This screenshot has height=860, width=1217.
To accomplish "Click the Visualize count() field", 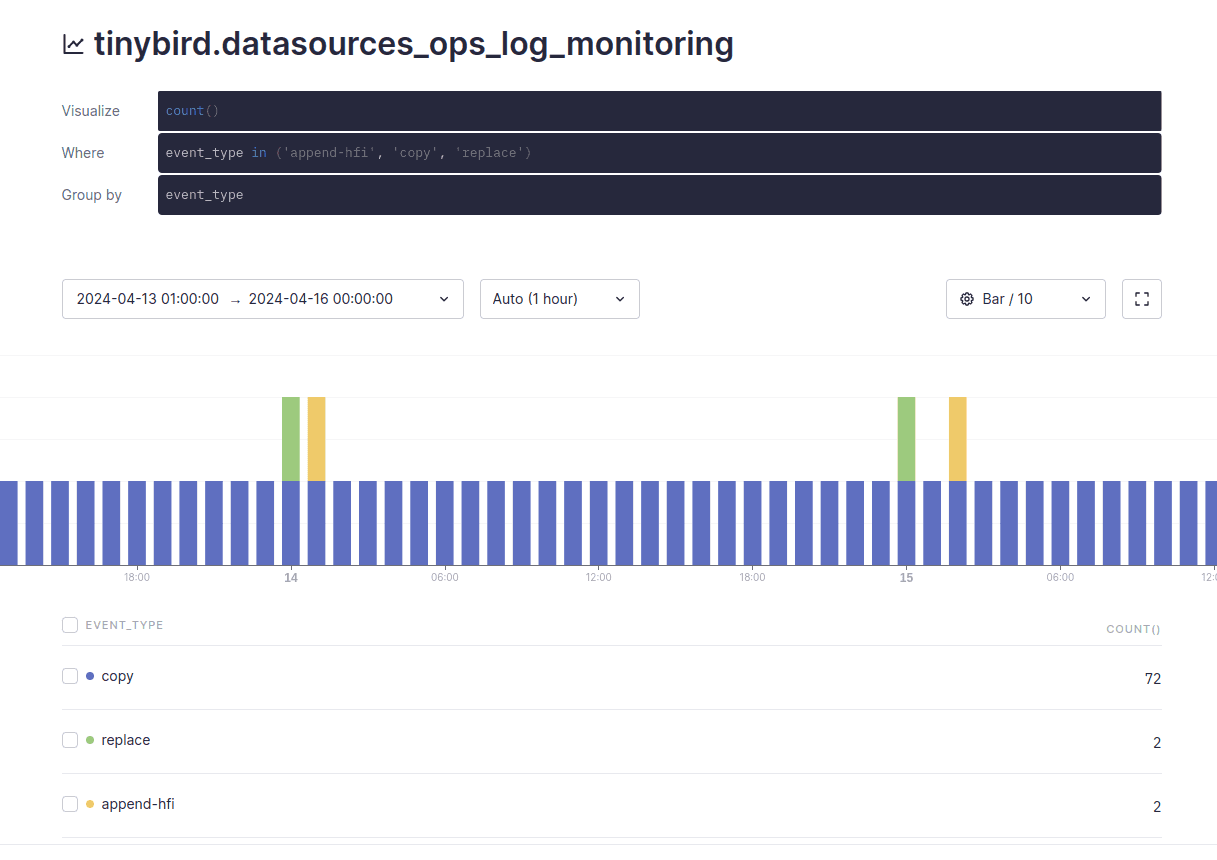I will pyautogui.click(x=660, y=111).
